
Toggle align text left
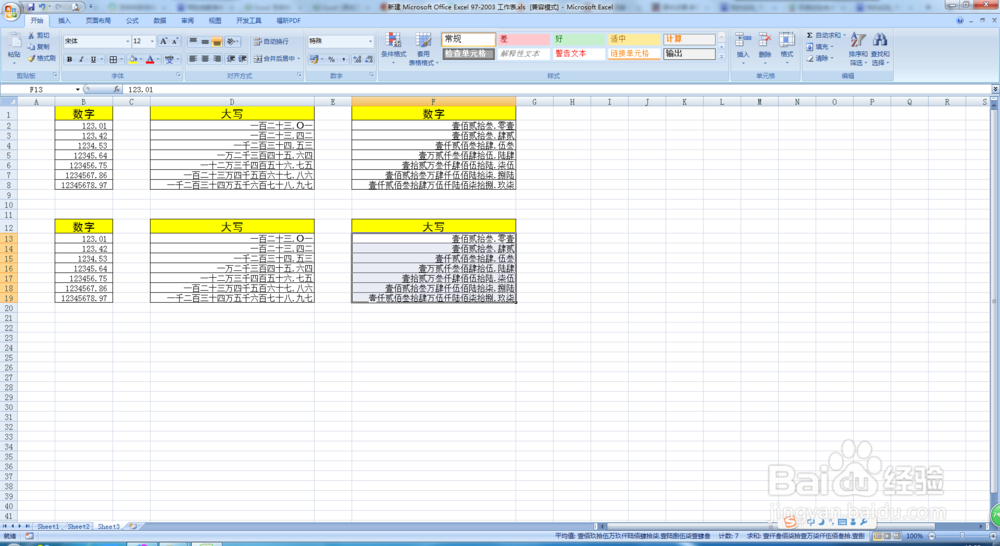(x=193, y=59)
